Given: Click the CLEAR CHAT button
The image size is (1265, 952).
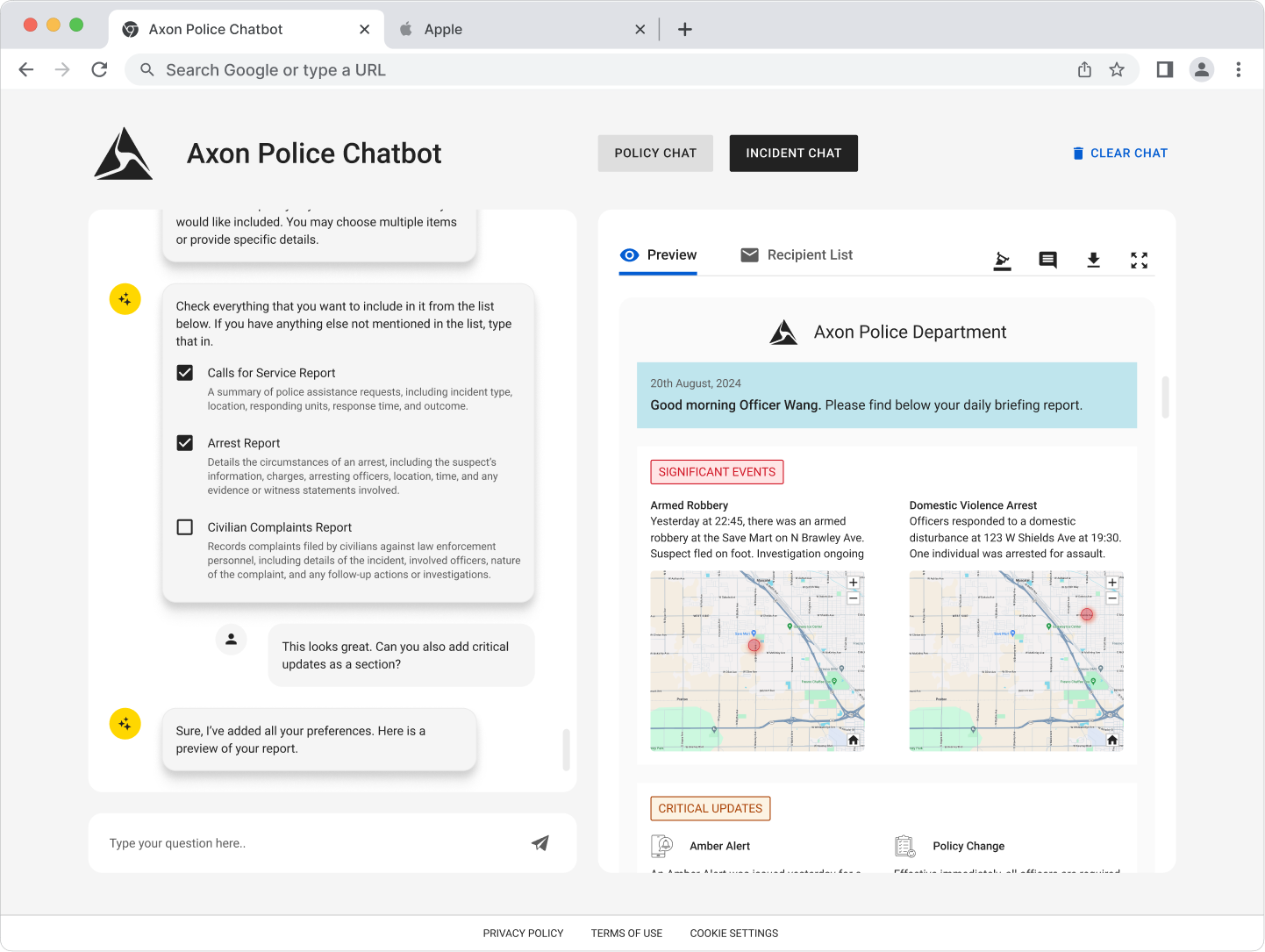Looking at the screenshot, I should pyautogui.click(x=1119, y=154).
